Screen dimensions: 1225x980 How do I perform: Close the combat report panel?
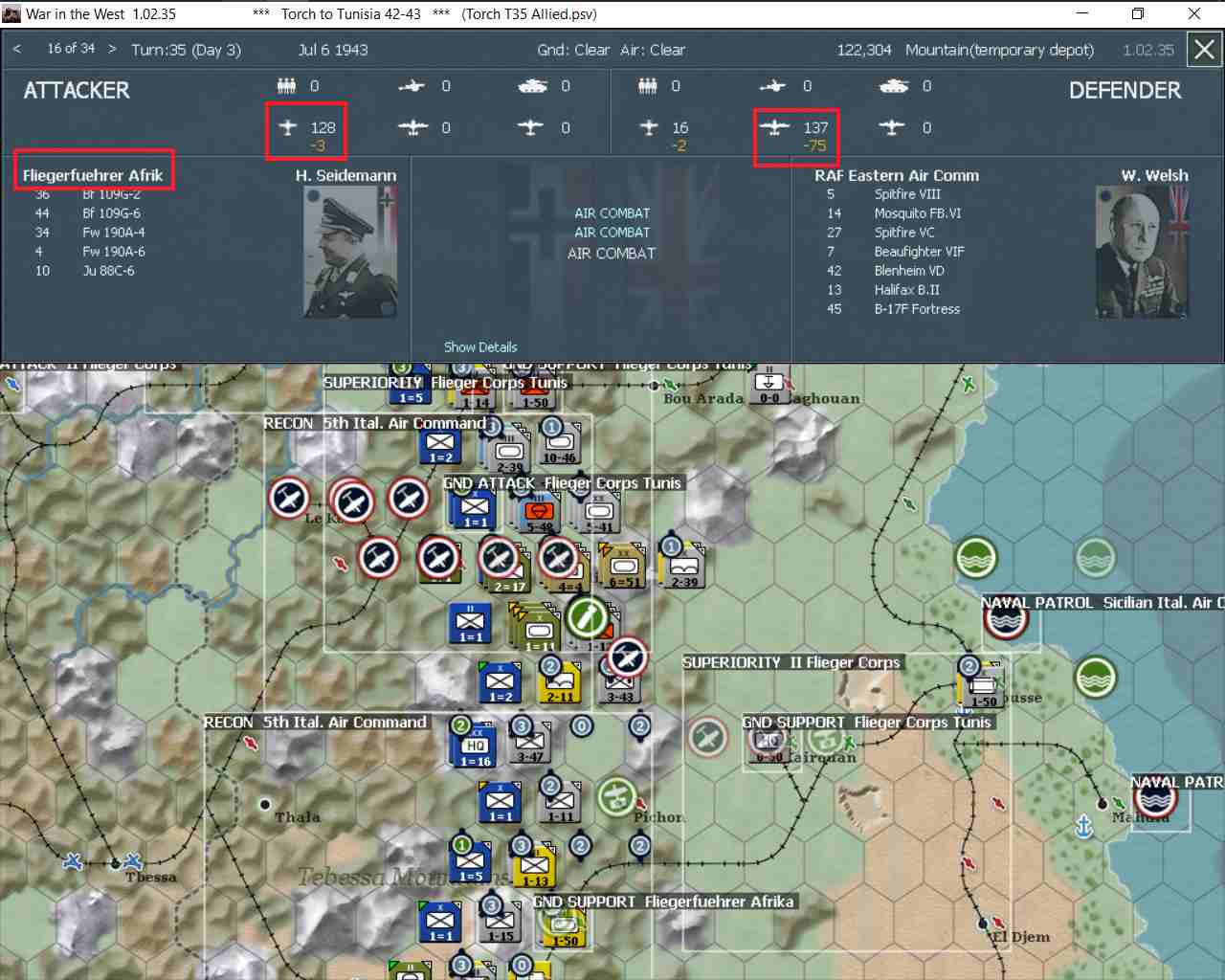(x=1204, y=50)
